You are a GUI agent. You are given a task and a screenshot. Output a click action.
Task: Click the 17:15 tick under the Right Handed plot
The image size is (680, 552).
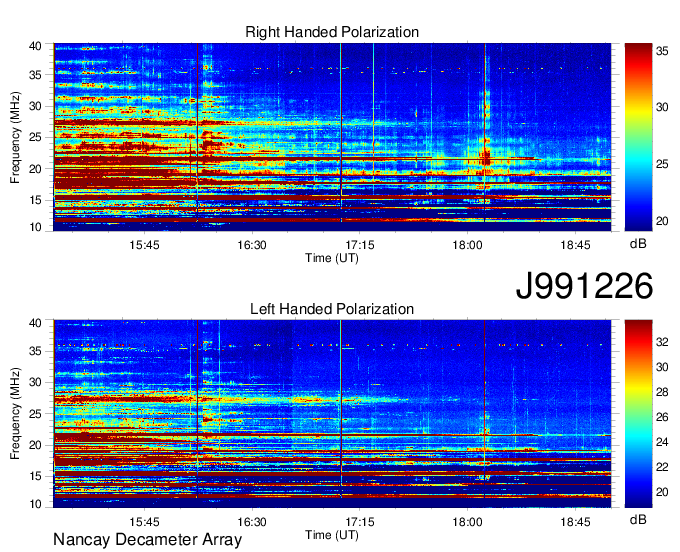tap(360, 245)
